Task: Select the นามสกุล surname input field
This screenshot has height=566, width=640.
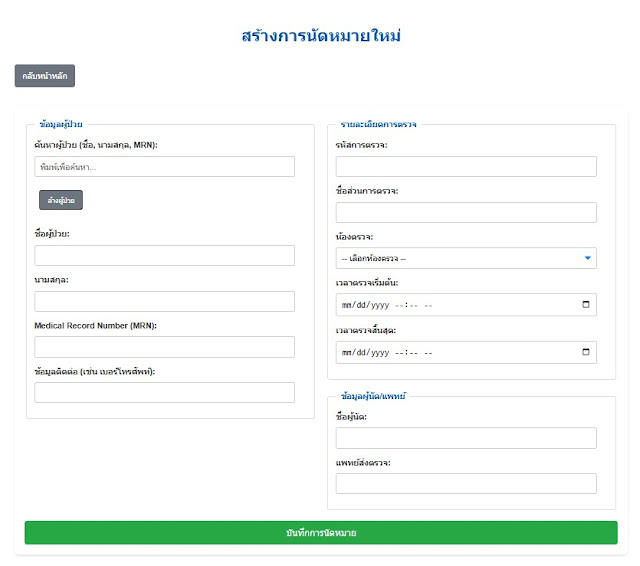Action: (165, 302)
